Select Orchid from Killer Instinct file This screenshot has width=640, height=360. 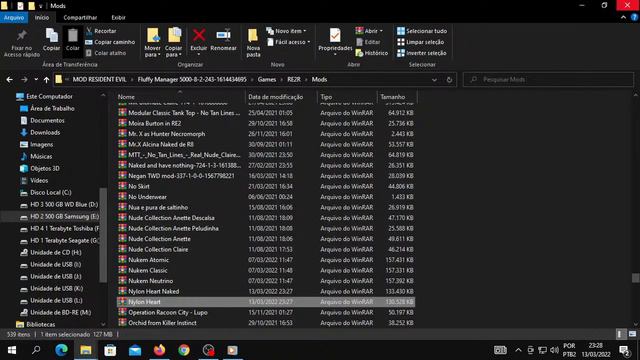click(x=162, y=323)
